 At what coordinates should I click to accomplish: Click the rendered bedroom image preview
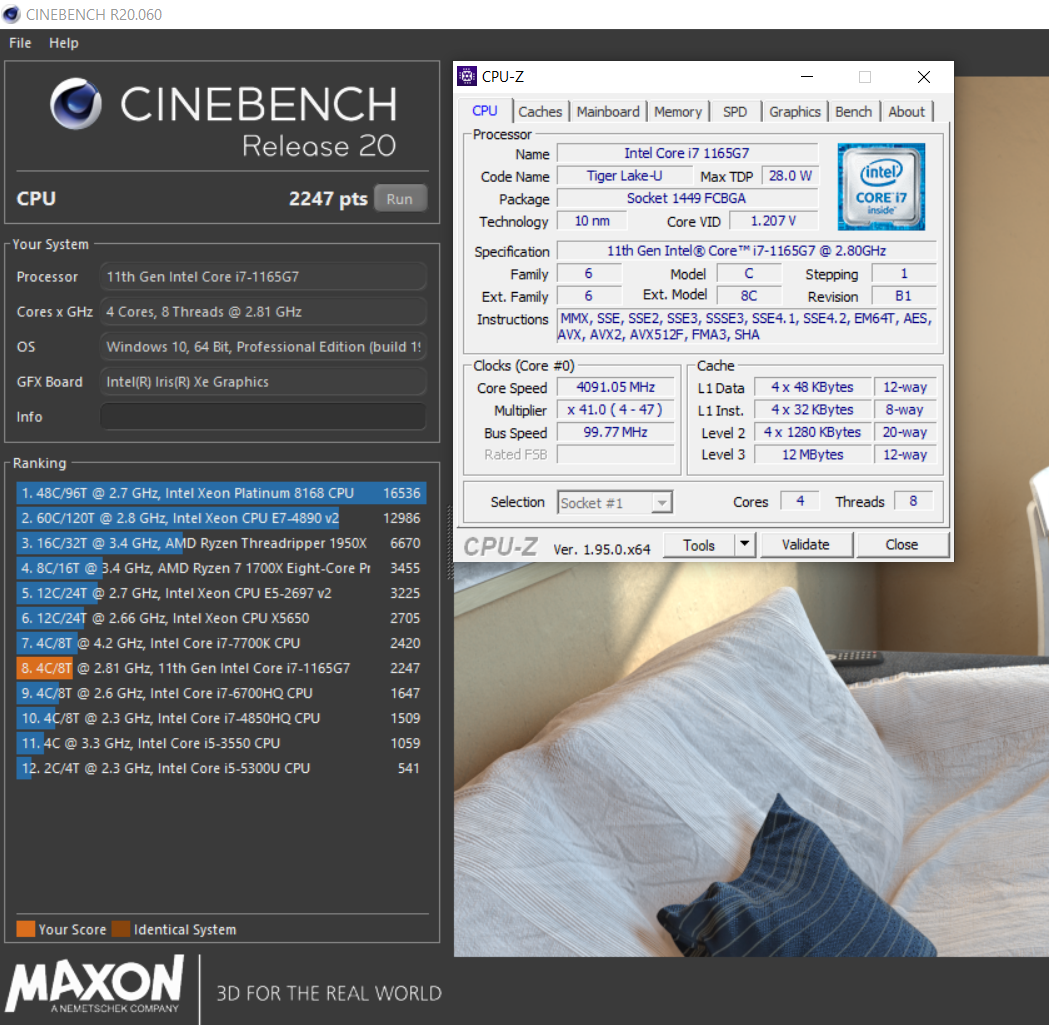[751, 759]
